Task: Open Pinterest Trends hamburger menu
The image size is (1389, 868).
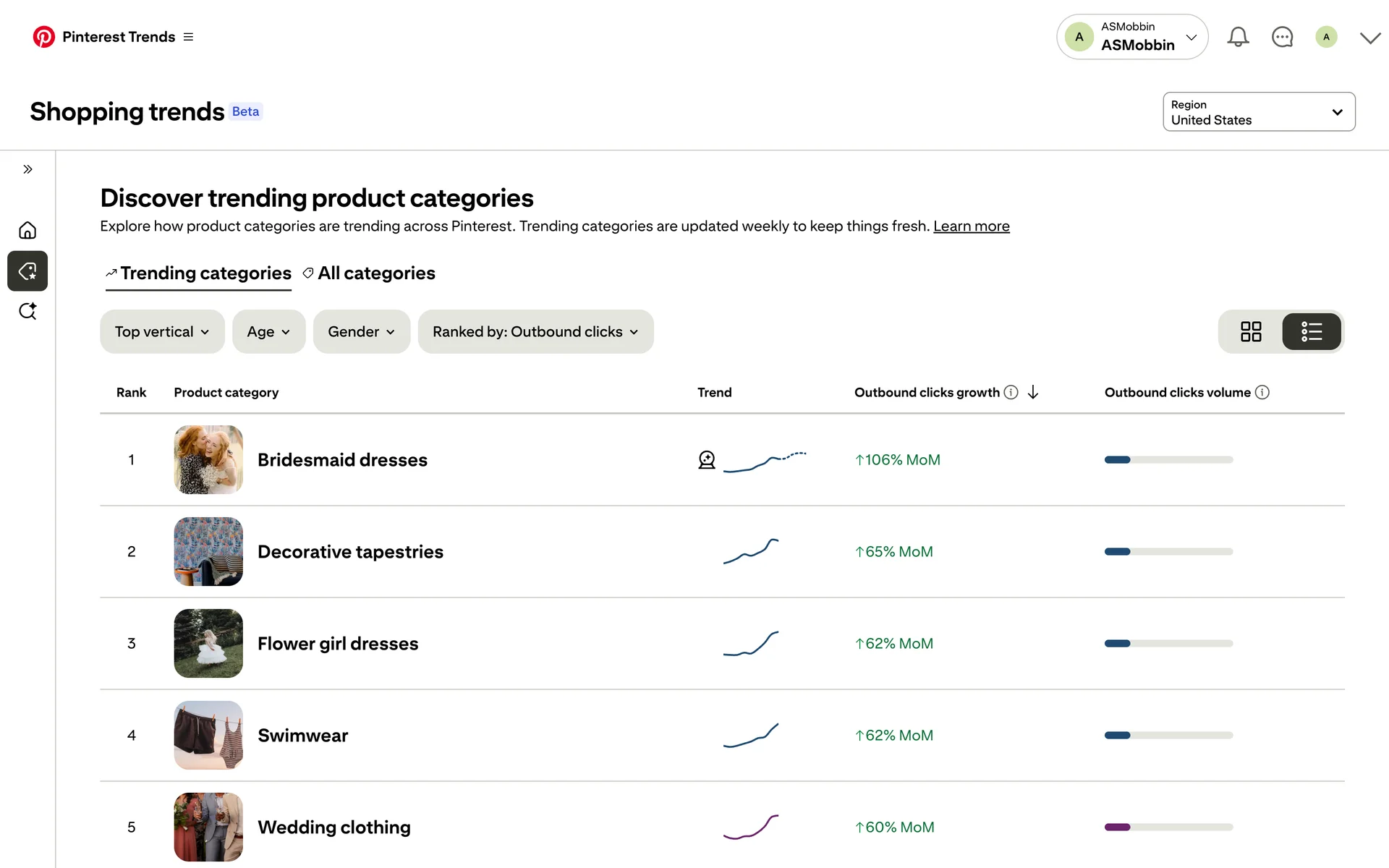Action: [189, 37]
